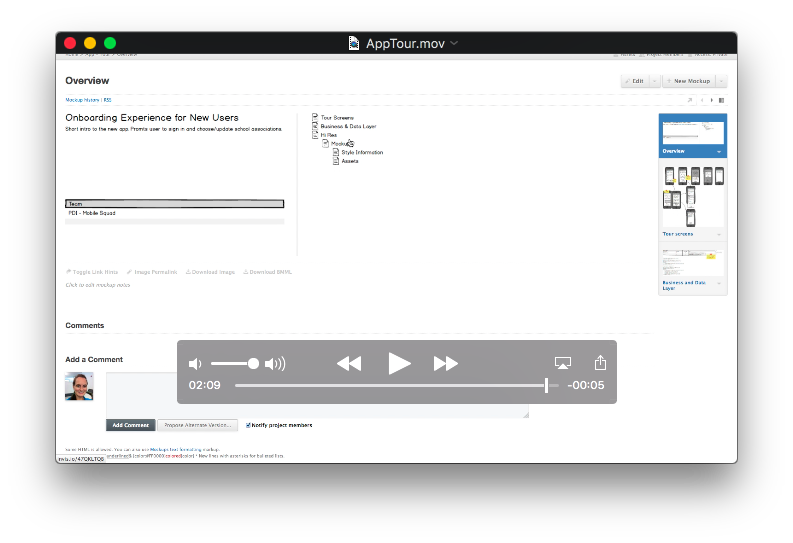Viewport: 793px width, 543px height.
Task: Open the Share menu in the player
Action: click(x=600, y=363)
